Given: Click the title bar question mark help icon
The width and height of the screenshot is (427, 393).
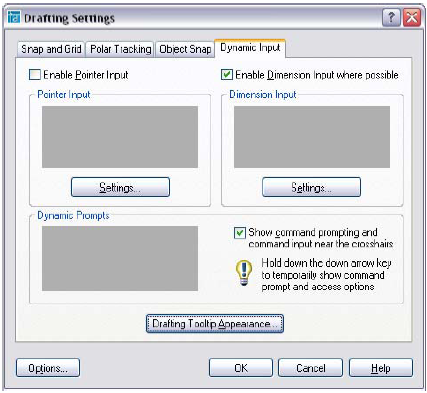Looking at the screenshot, I should coord(391,17).
